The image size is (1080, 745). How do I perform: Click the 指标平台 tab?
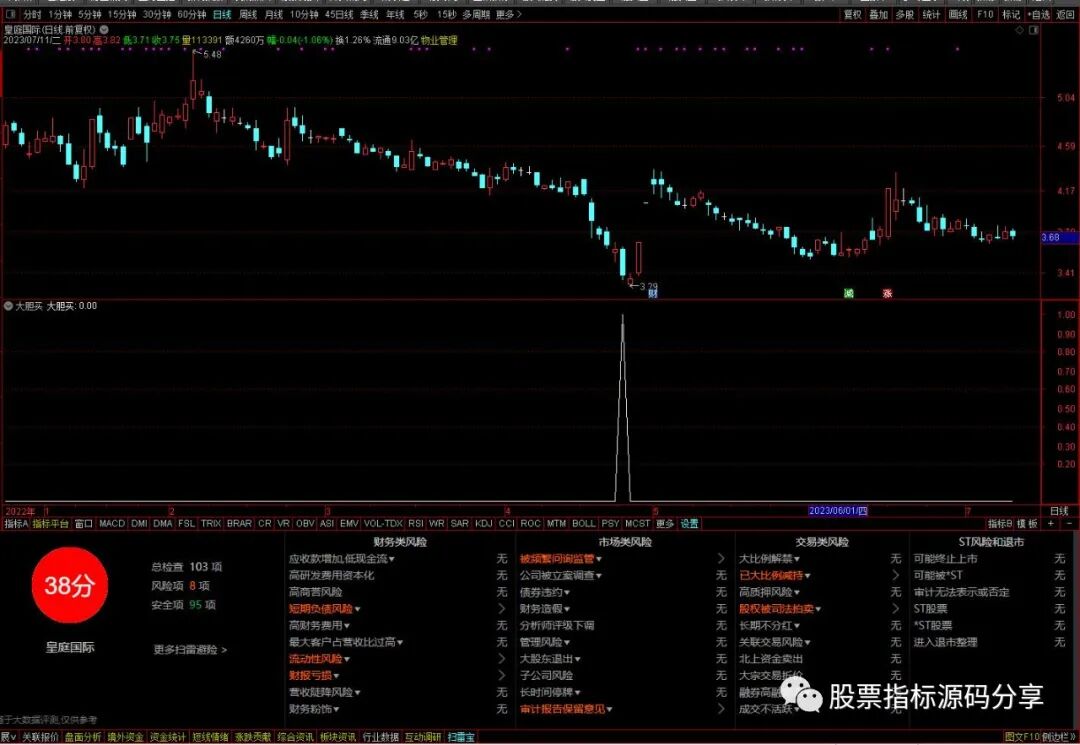pos(51,524)
